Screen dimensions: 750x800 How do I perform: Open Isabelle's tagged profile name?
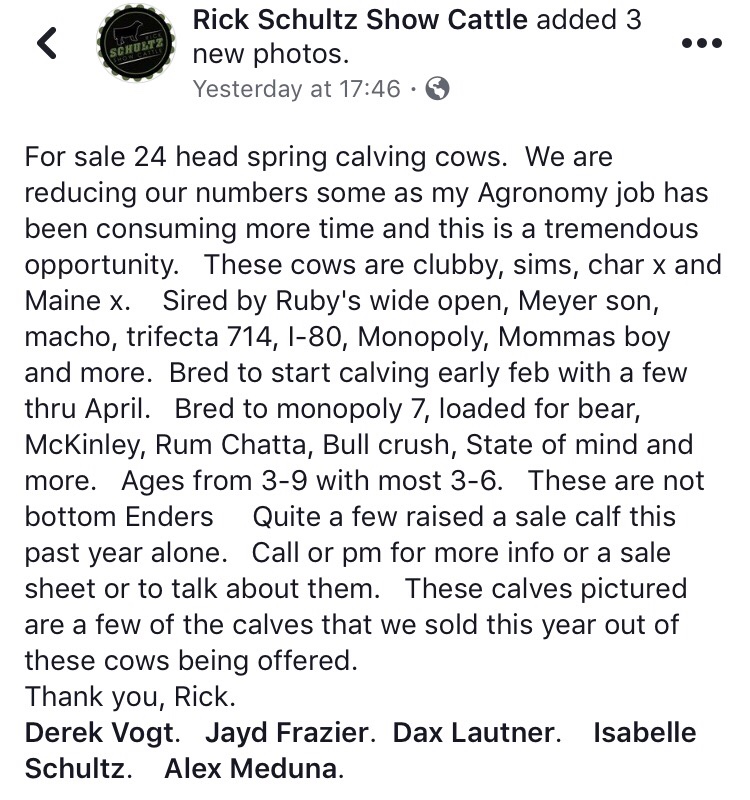point(645,733)
